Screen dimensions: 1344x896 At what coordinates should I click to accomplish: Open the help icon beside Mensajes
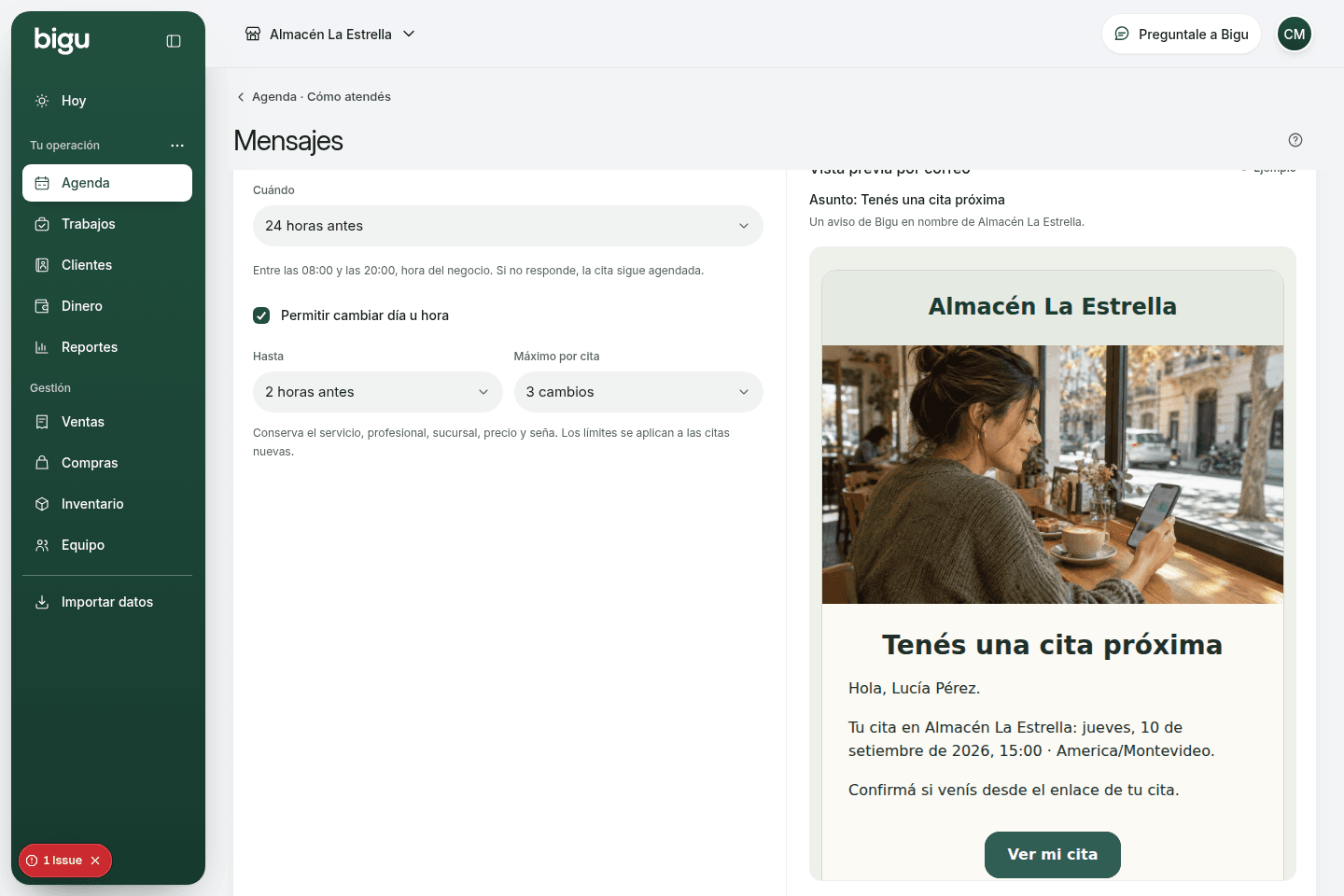1295,140
